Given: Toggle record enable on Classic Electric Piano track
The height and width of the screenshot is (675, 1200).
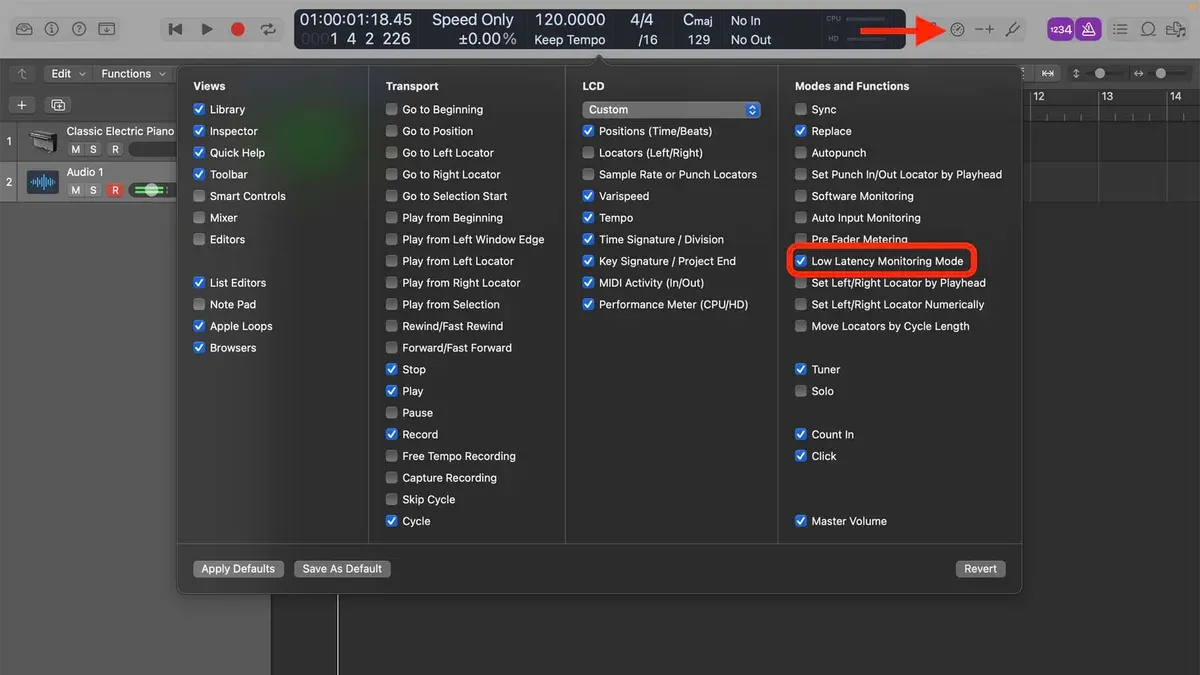Looking at the screenshot, I should (115, 149).
